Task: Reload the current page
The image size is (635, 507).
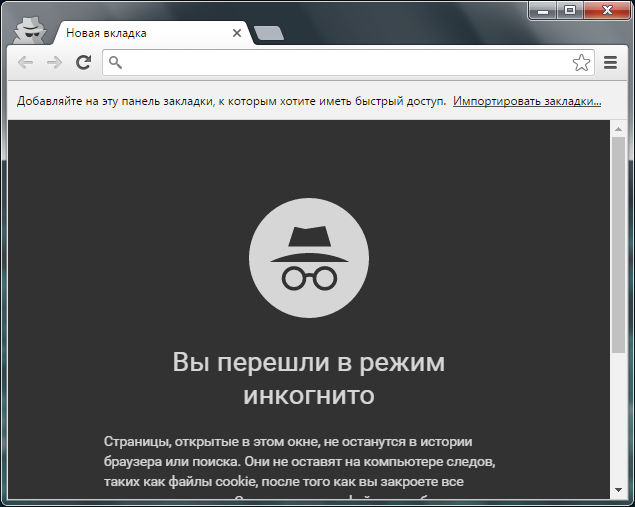Action: point(84,62)
